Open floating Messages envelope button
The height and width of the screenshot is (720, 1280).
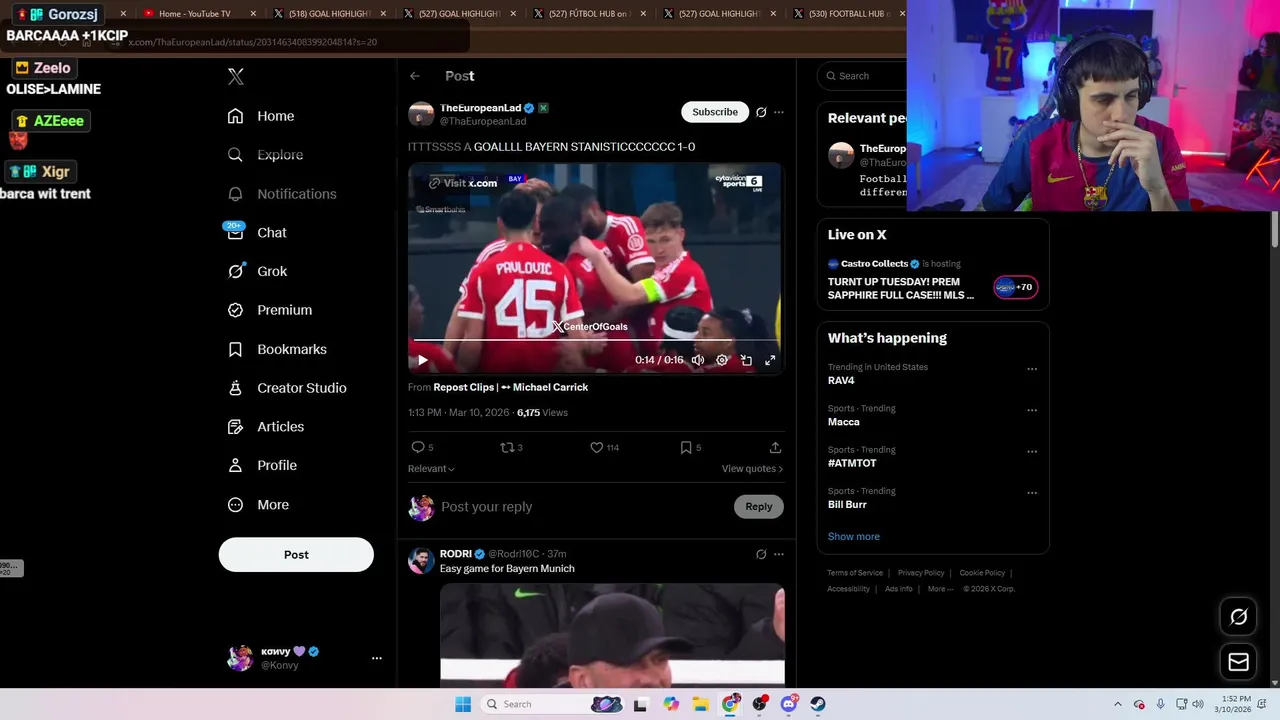(1238, 662)
